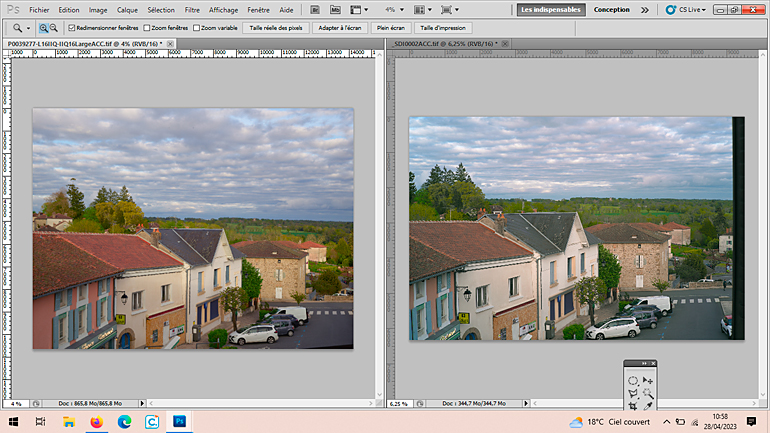
Task: Open right document status info arrow
Action: click(526, 404)
